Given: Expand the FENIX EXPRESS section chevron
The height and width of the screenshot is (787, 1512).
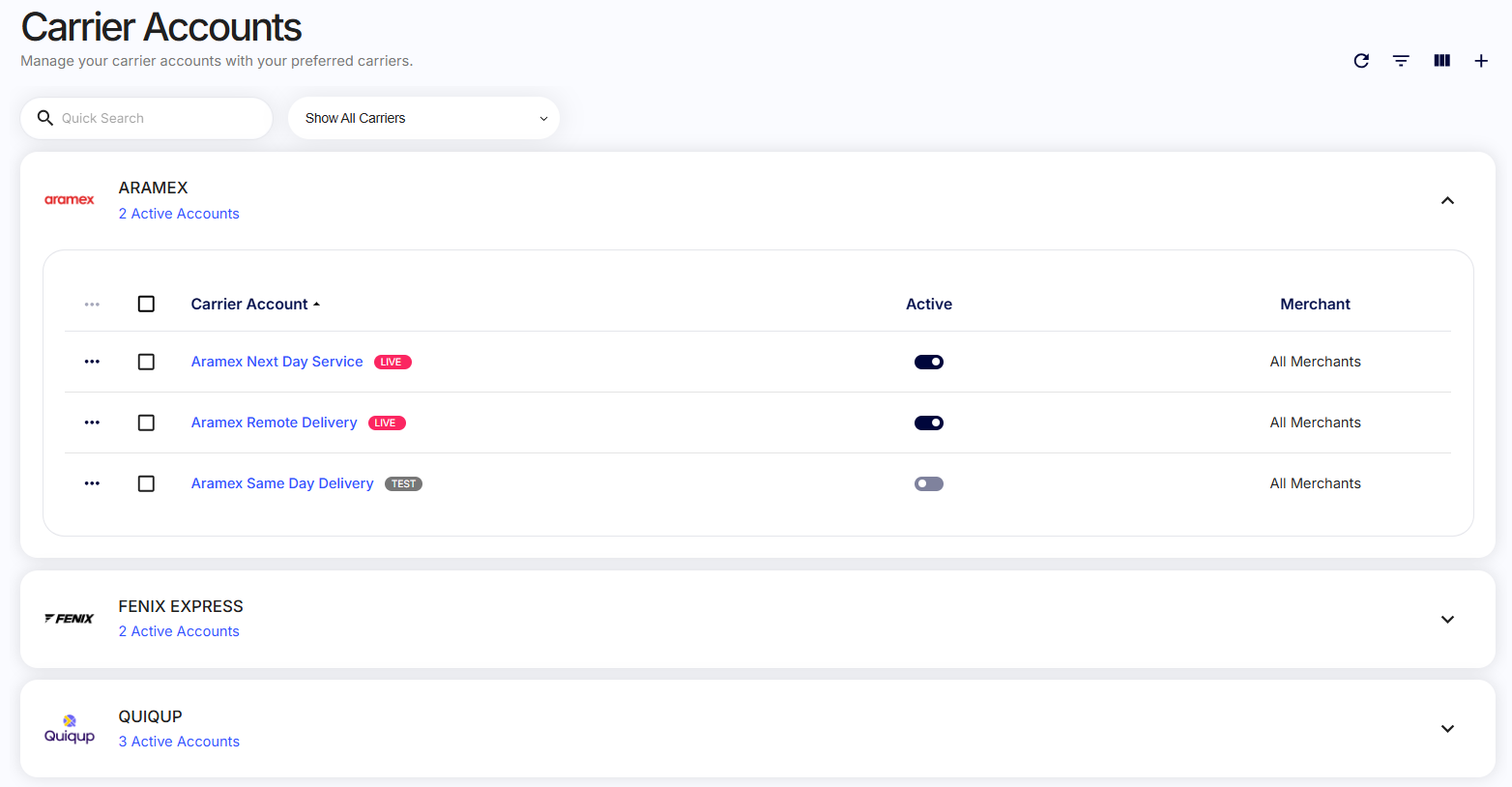Looking at the screenshot, I should point(1447,619).
